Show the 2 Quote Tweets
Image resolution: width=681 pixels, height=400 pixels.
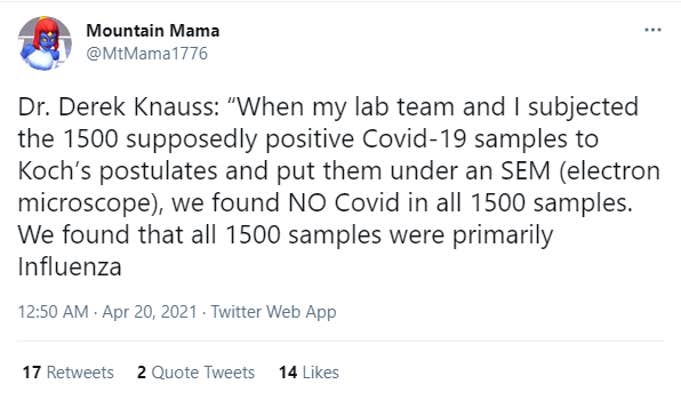[196, 372]
